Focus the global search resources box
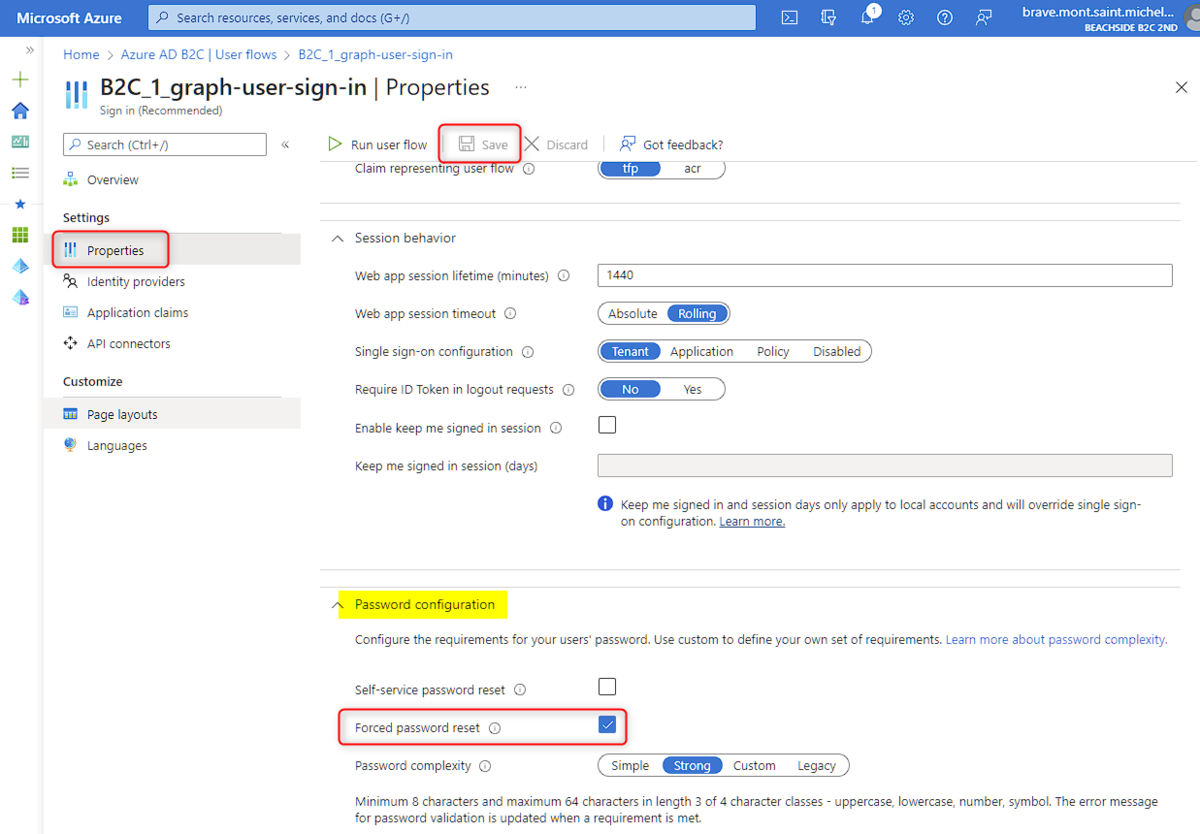The image size is (1200, 834). tap(452, 18)
